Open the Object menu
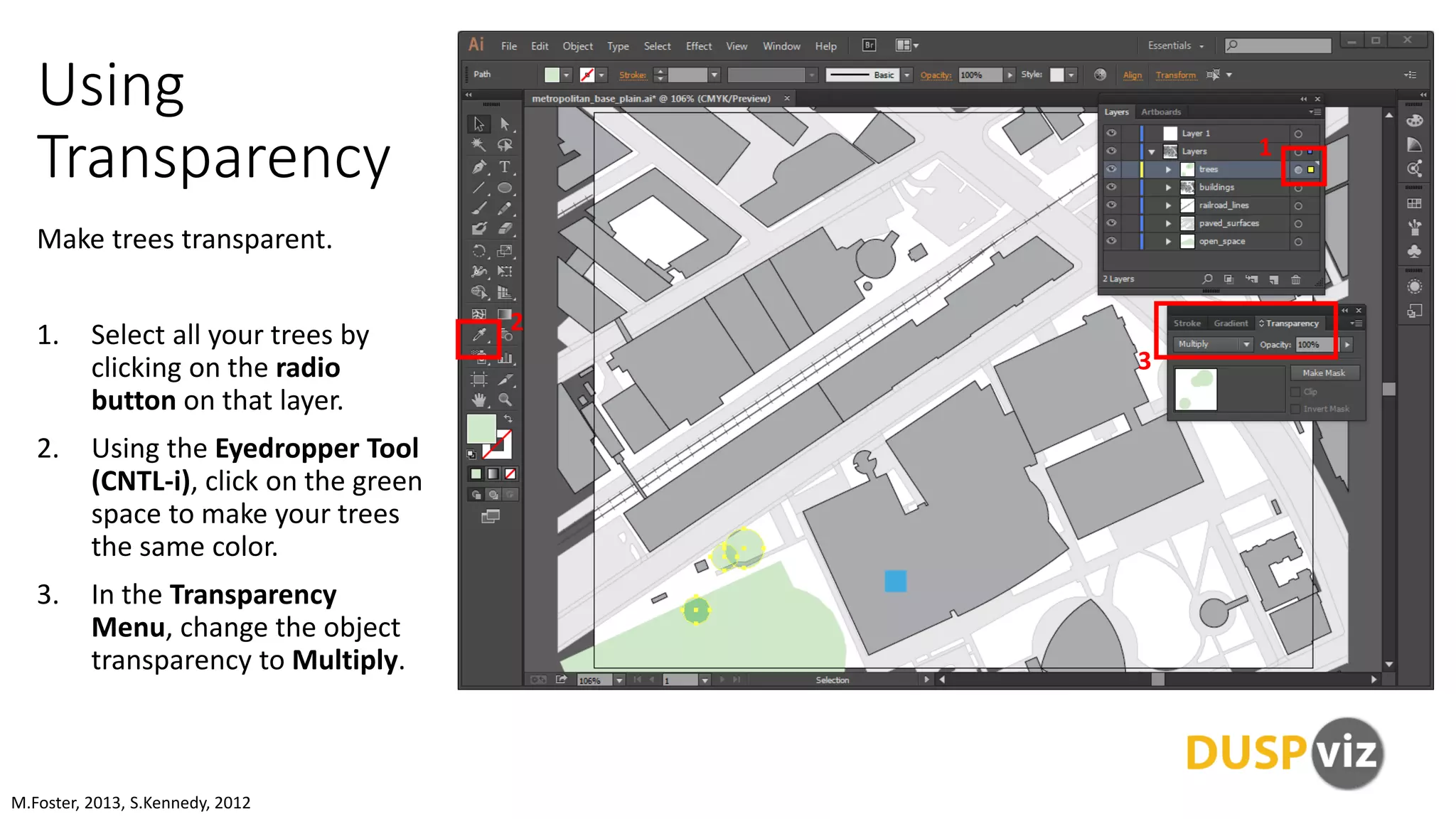 point(577,46)
